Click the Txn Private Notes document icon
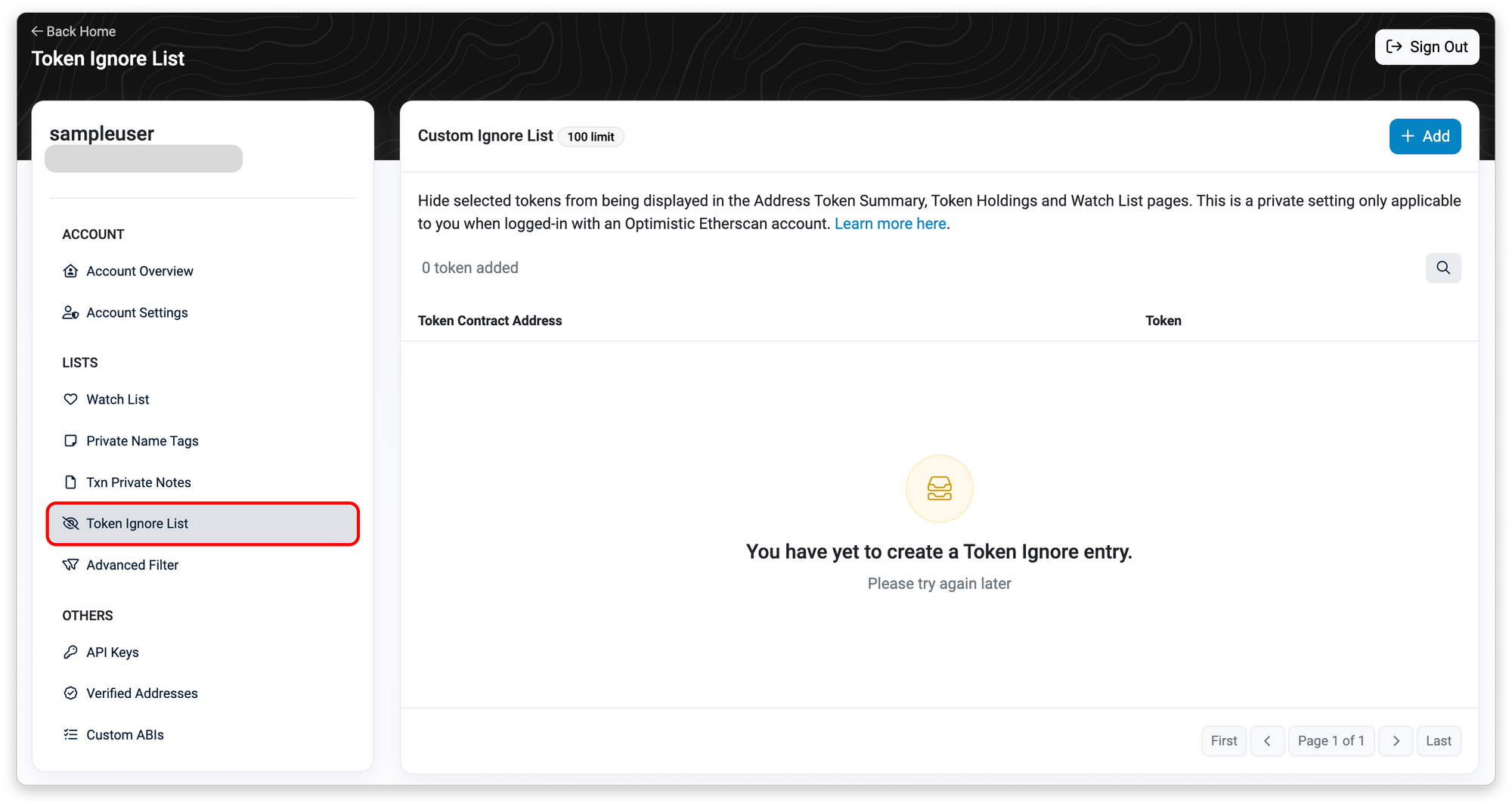Image resolution: width=1512 pixels, height=806 pixels. (x=70, y=482)
